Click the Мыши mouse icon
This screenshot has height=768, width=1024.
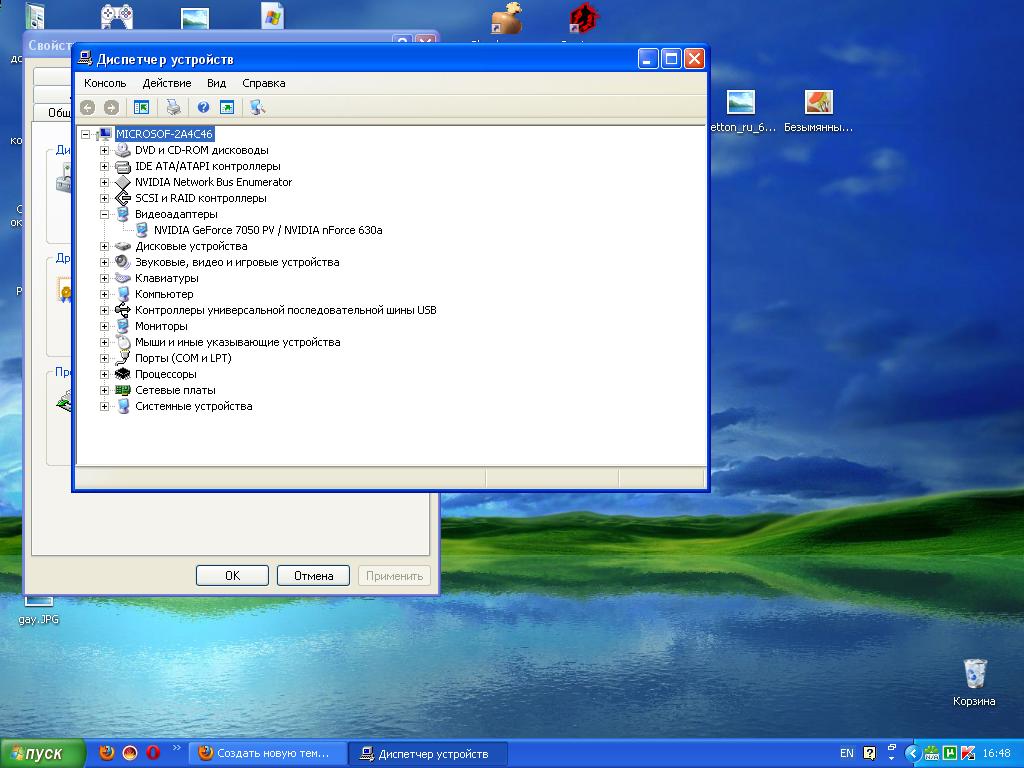[x=123, y=342]
